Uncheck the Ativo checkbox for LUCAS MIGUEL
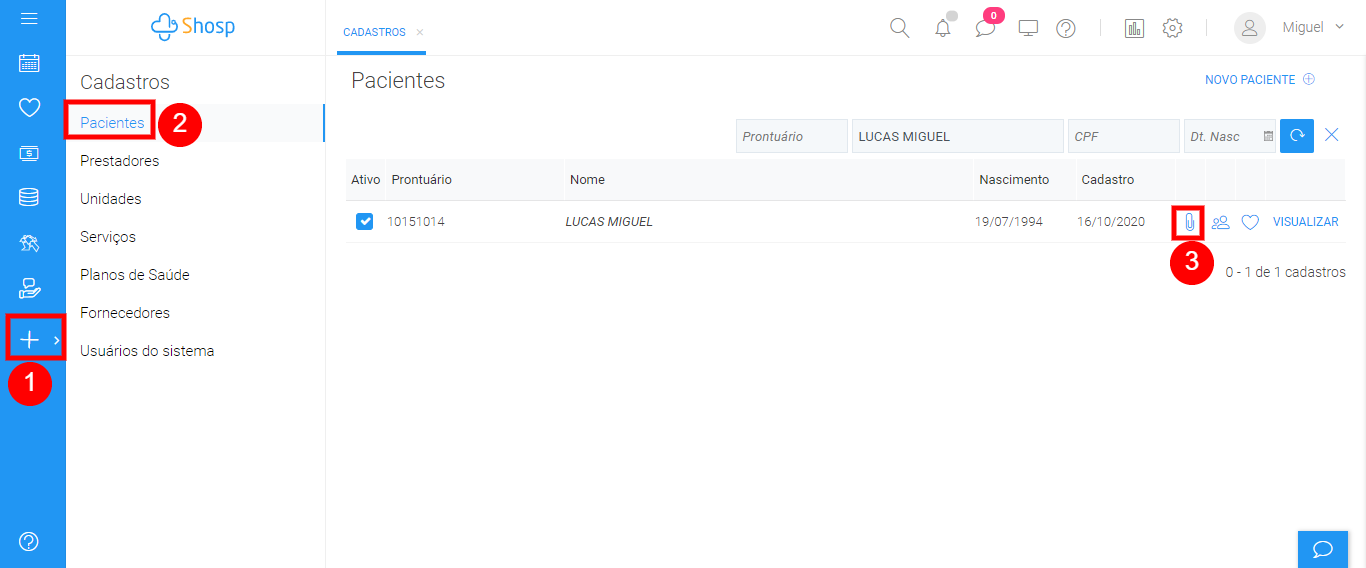The width and height of the screenshot is (1366, 568). 365,222
